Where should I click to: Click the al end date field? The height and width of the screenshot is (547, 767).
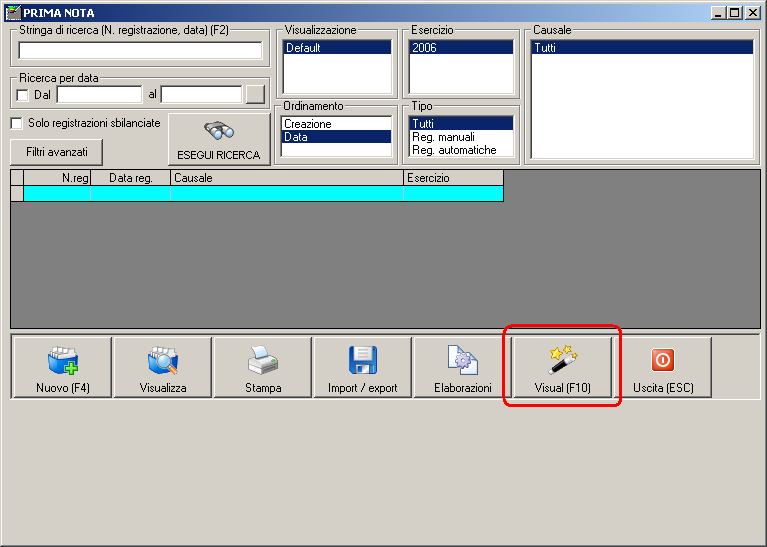click(202, 94)
